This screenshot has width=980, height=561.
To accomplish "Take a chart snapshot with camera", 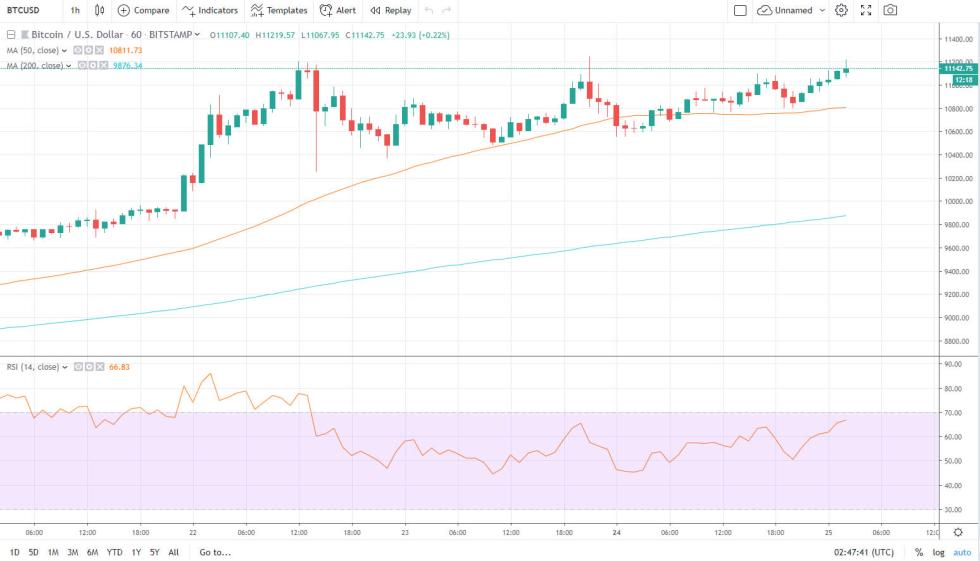I will pyautogui.click(x=890, y=10).
